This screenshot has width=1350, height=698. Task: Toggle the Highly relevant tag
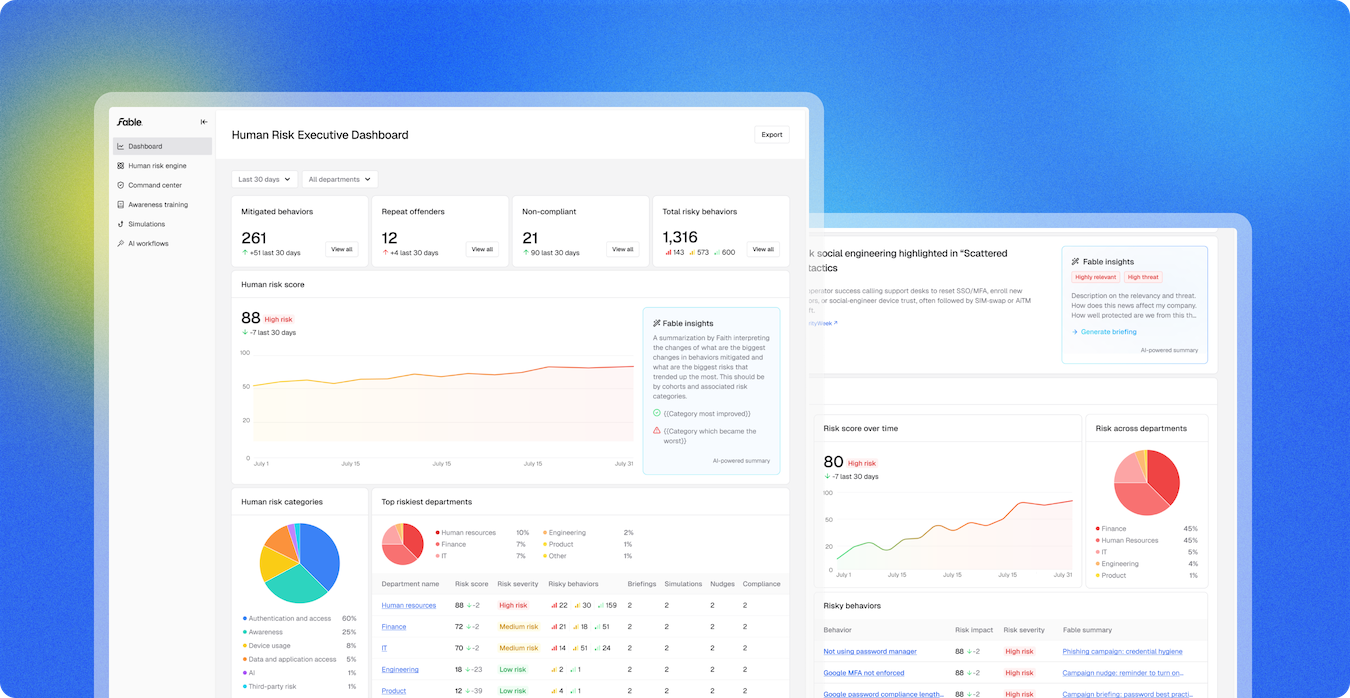point(1097,276)
